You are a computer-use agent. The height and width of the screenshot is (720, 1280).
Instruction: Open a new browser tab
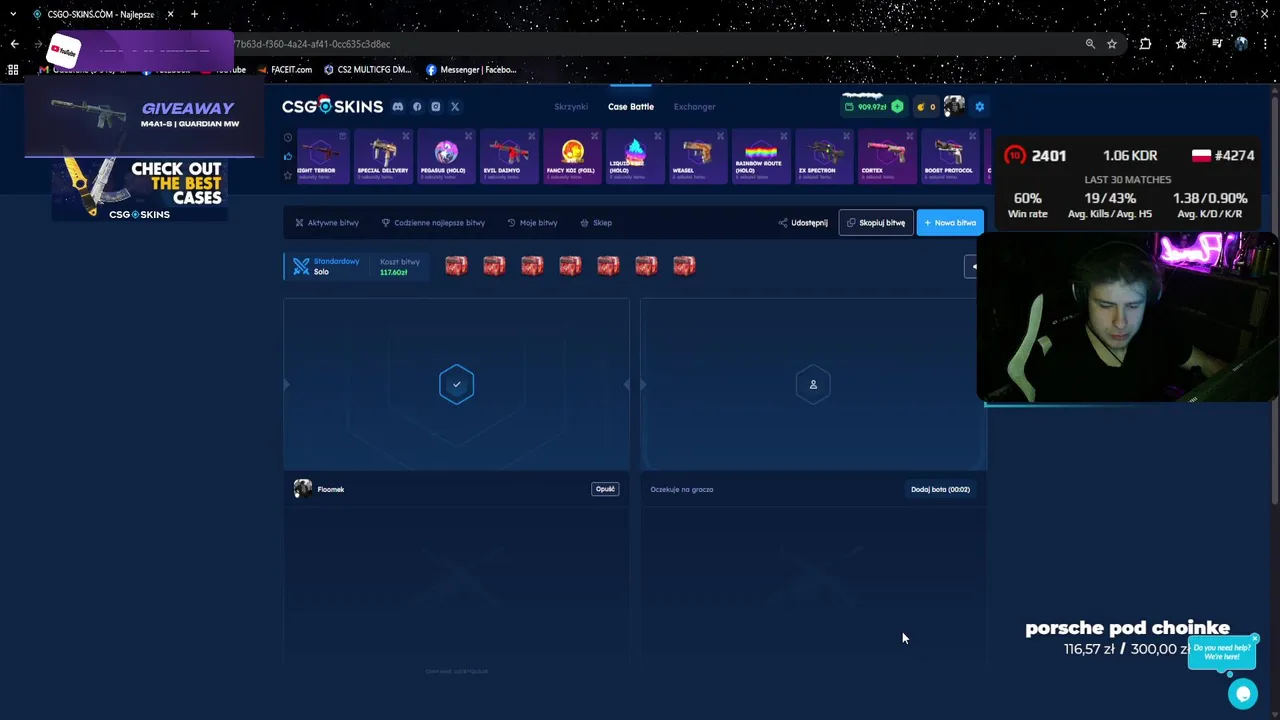click(194, 14)
